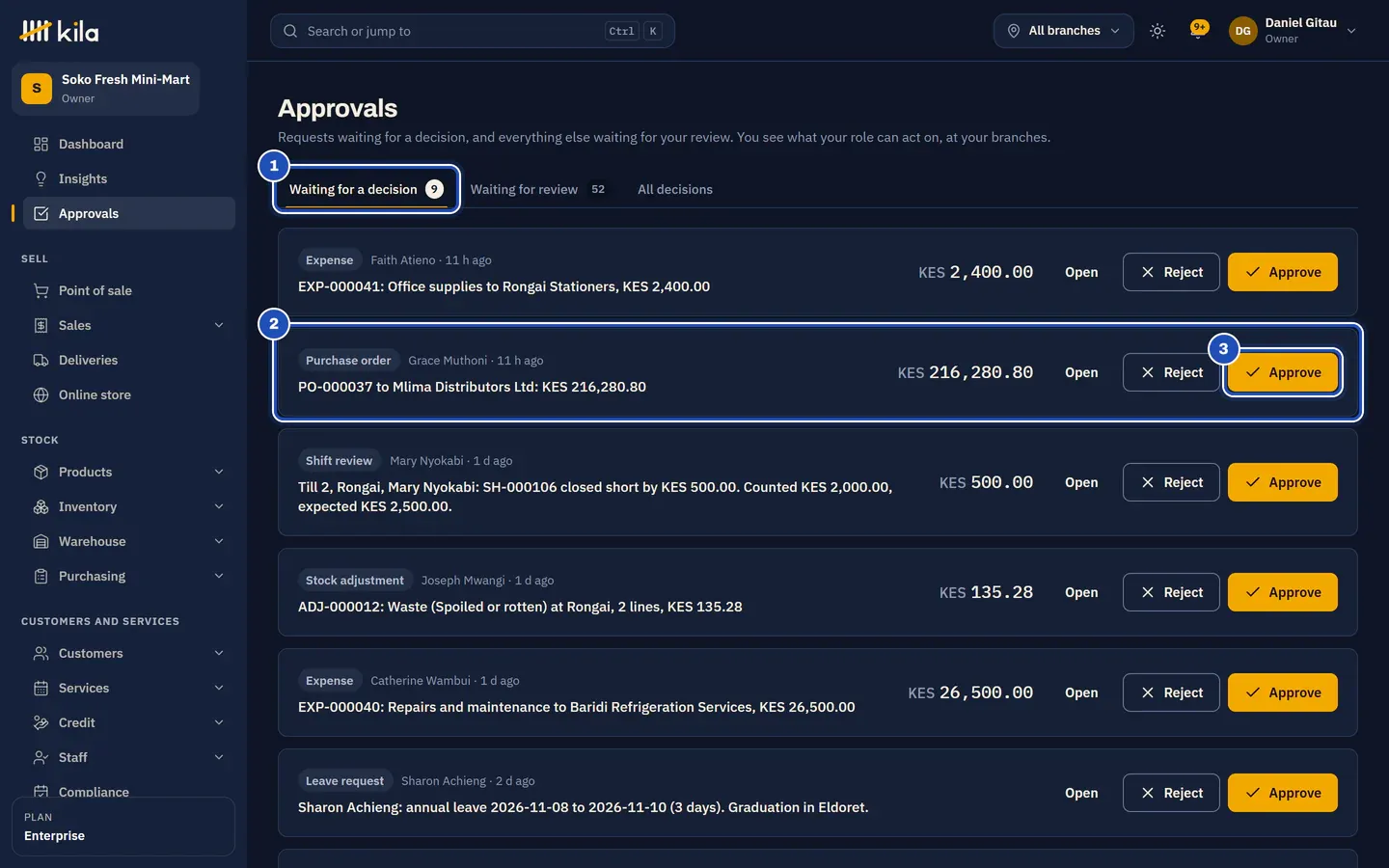
Task: Click the Enterprise plan card
Action: [x=123, y=827]
